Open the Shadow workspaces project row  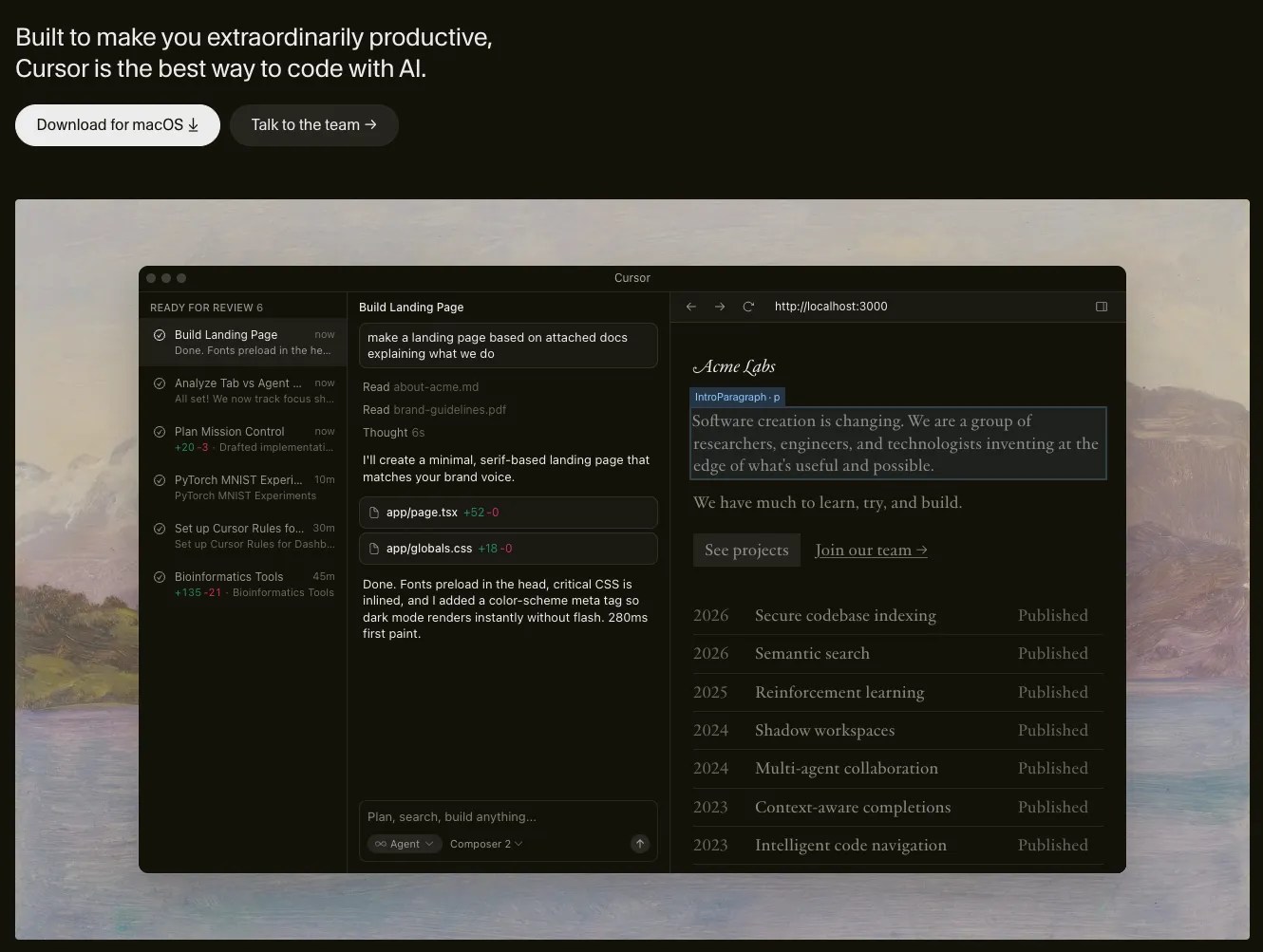898,730
